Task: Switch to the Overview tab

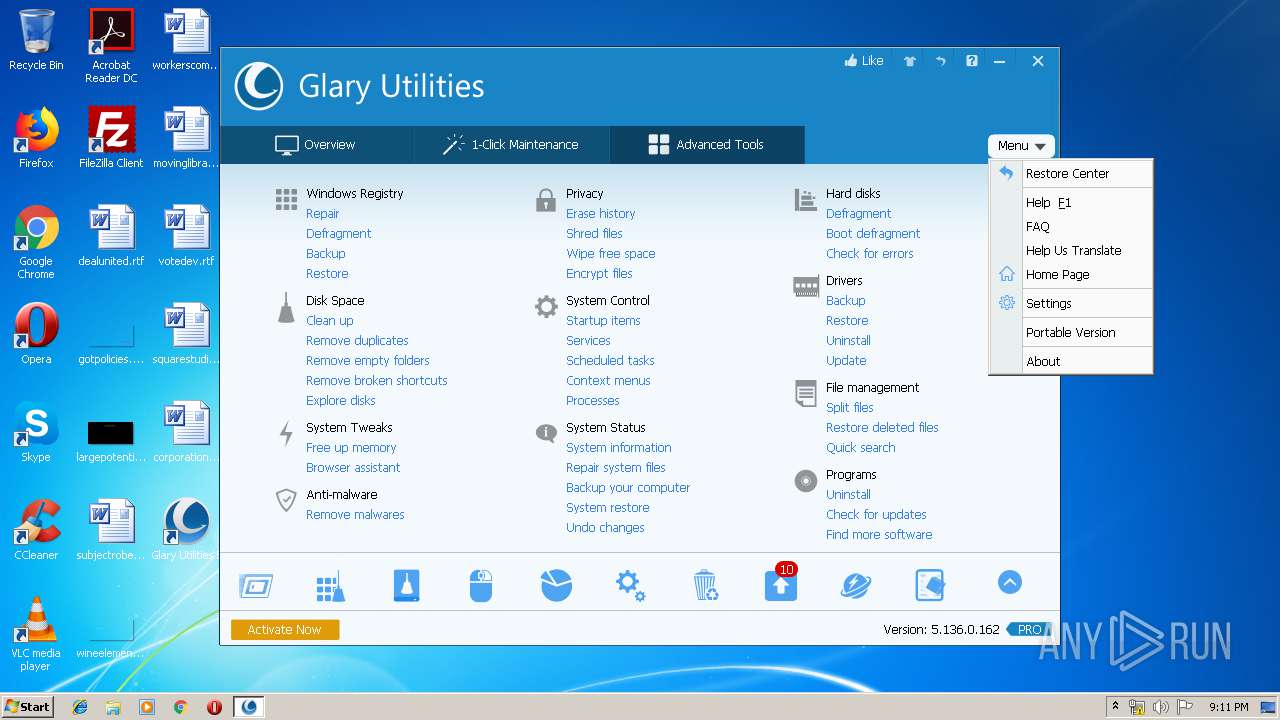Action: [x=315, y=145]
